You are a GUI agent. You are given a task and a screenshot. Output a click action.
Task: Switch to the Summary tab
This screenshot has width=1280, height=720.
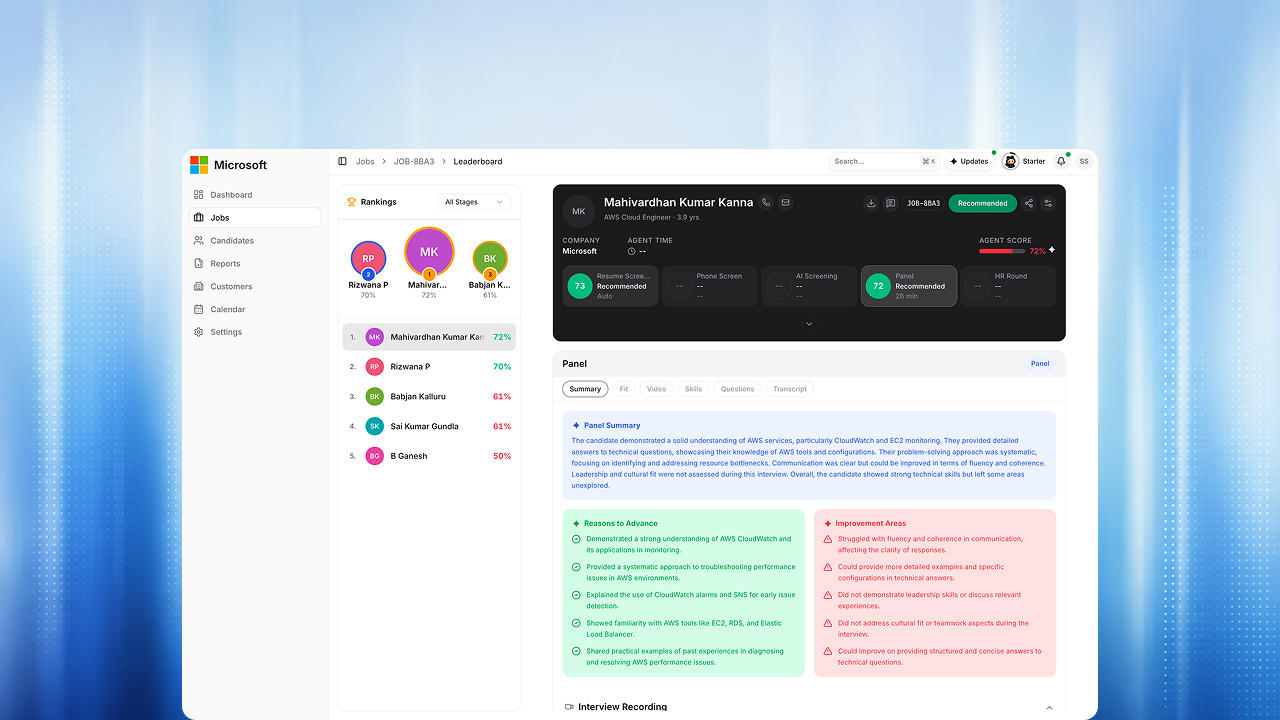[585, 389]
